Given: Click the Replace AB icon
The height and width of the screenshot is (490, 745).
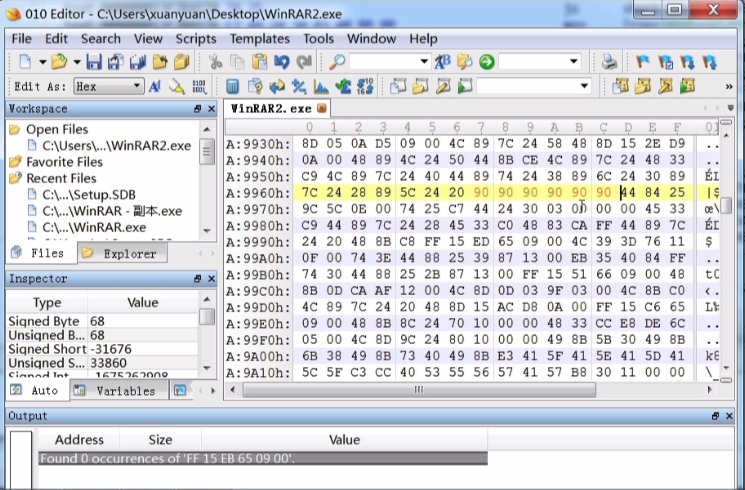Looking at the screenshot, I should [442, 62].
